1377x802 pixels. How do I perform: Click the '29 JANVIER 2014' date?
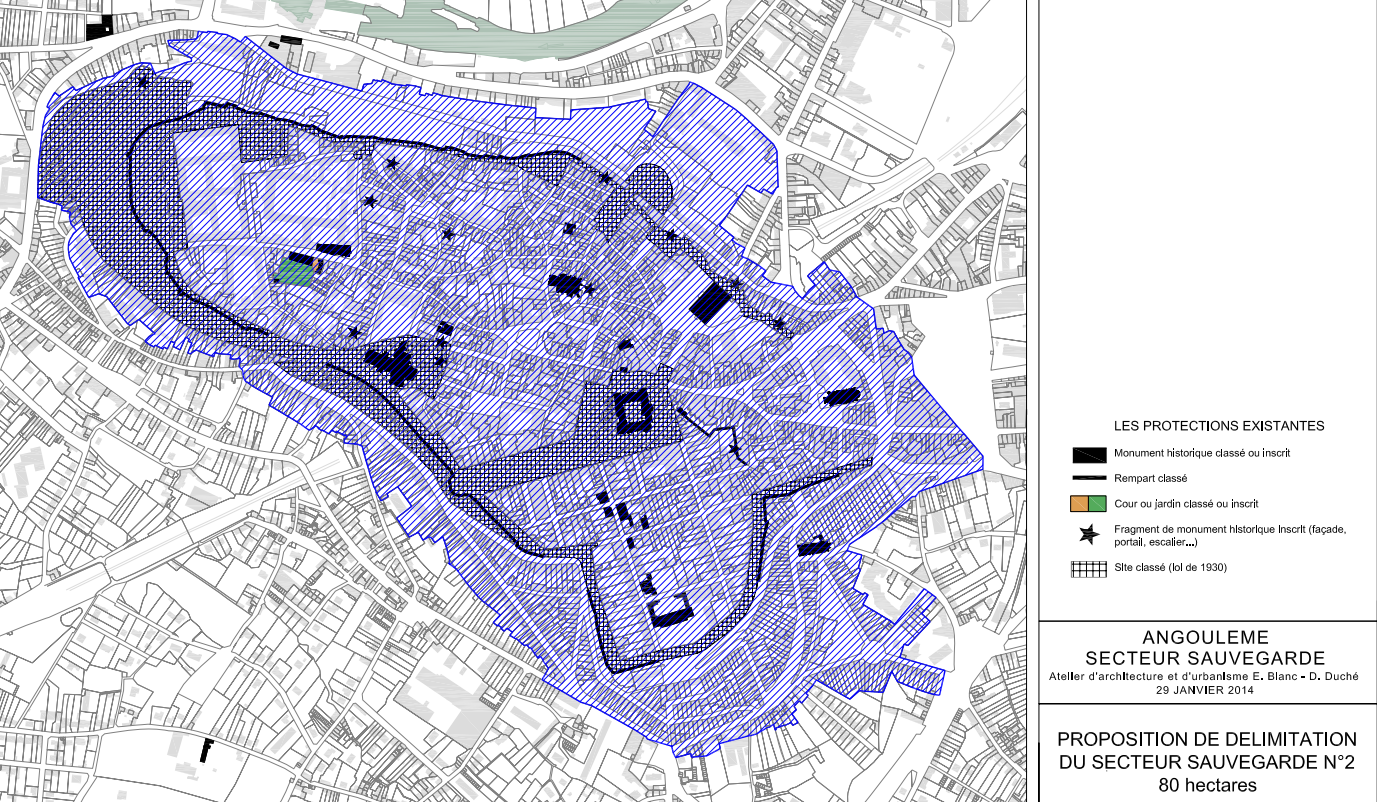1206,690
